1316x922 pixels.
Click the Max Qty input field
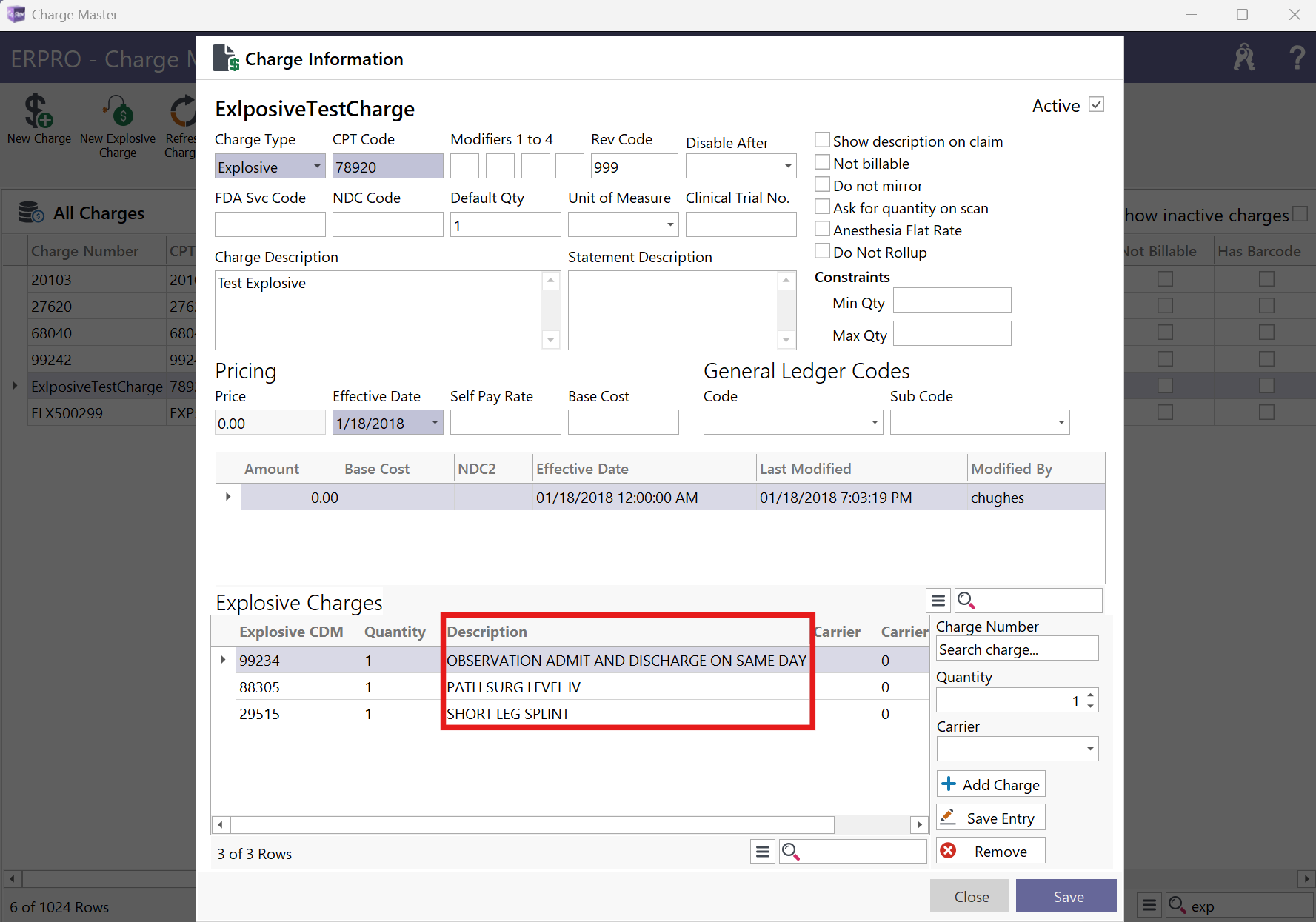click(952, 333)
